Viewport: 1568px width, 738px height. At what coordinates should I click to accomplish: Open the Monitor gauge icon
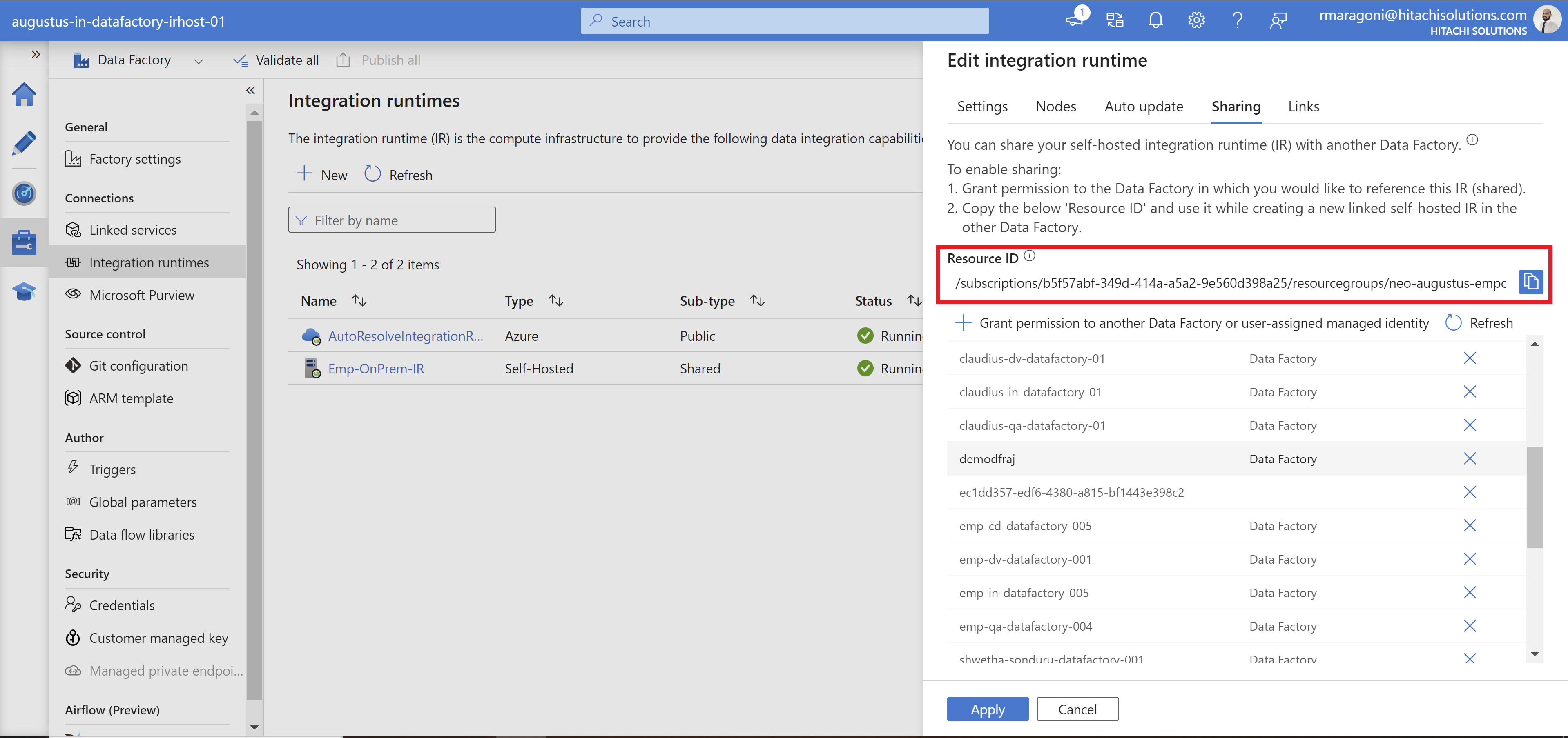point(24,193)
